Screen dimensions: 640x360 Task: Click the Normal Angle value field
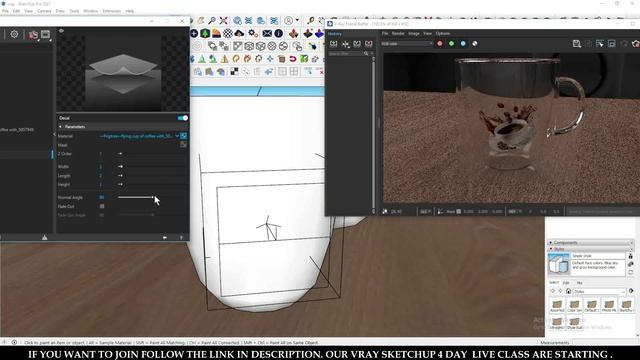[102, 198]
